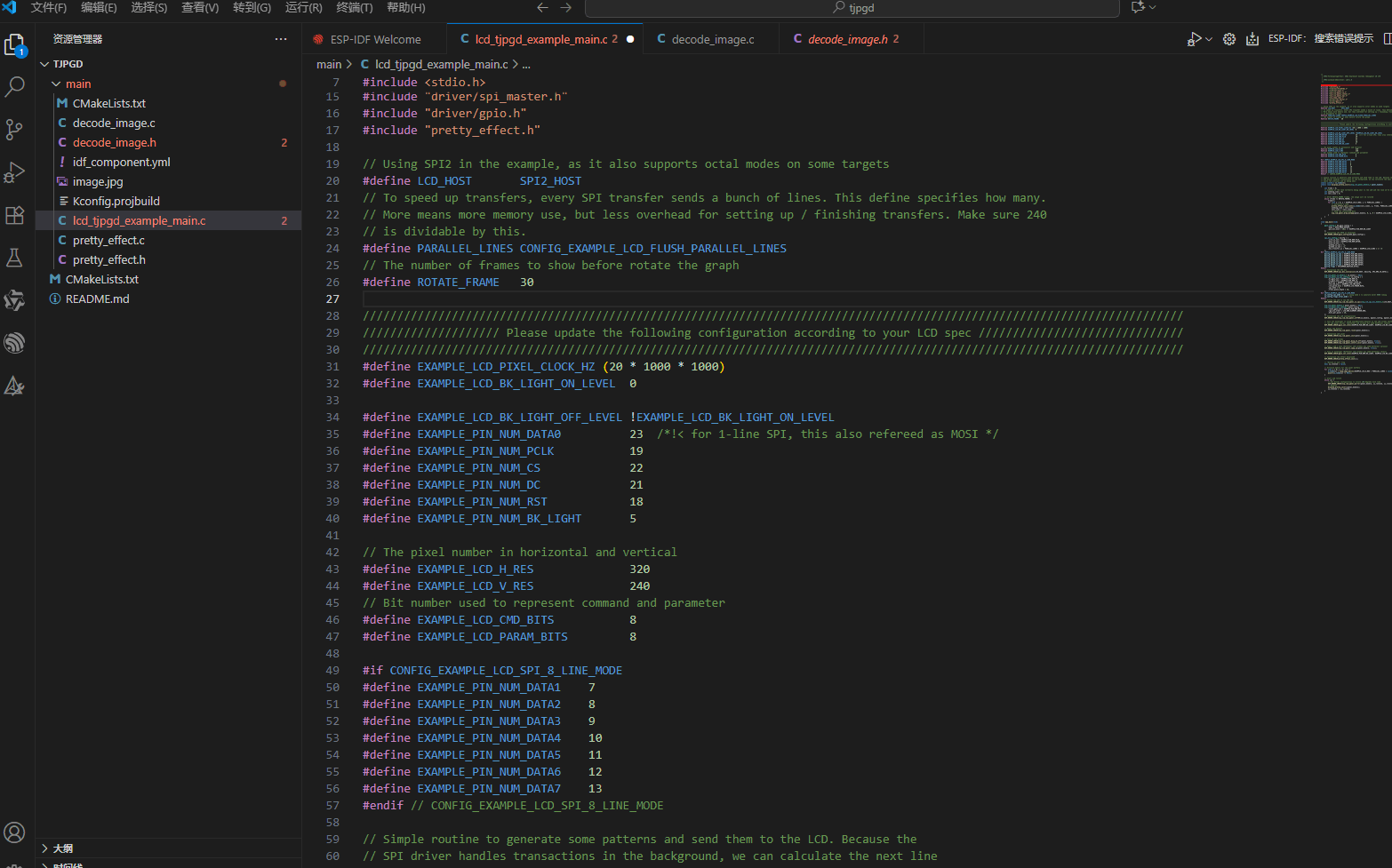Image resolution: width=1392 pixels, height=868 pixels.
Task: Open the 选择(S) menu
Action: point(149,7)
